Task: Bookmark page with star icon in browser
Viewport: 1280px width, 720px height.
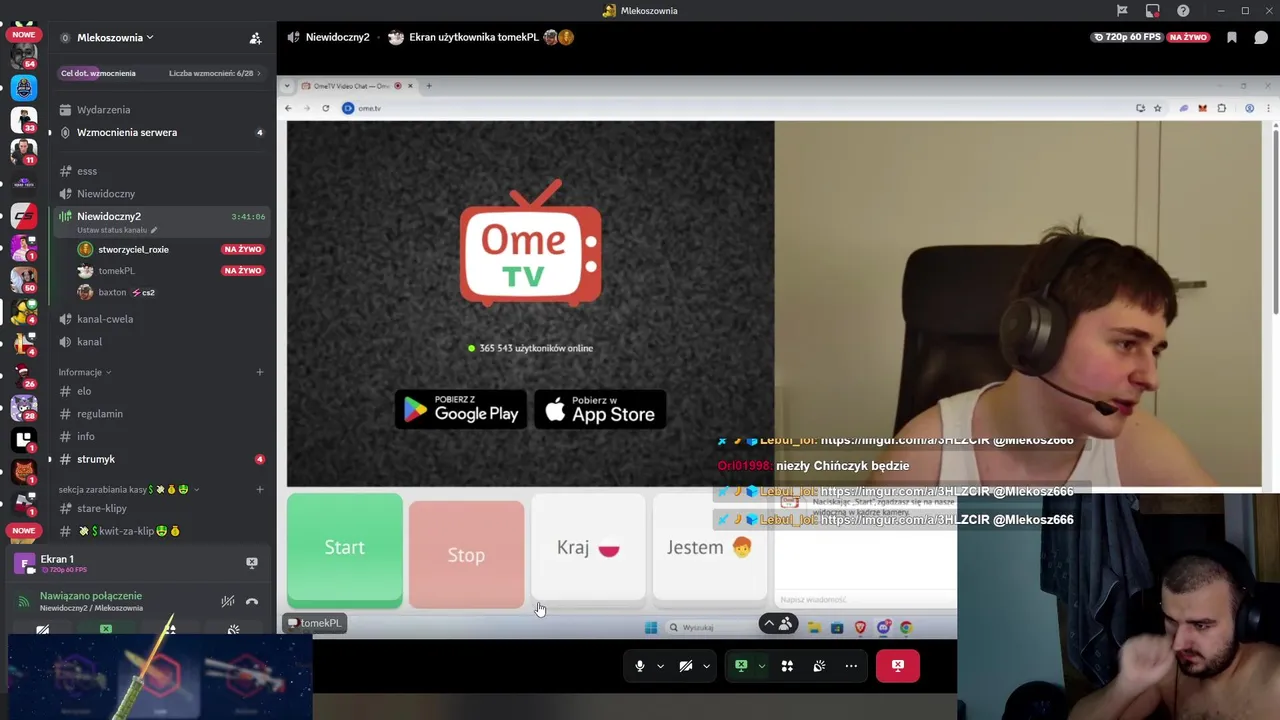Action: click(1158, 108)
